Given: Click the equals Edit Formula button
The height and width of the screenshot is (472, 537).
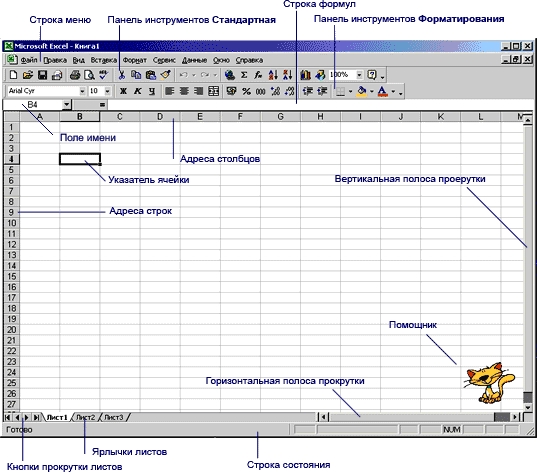Looking at the screenshot, I should click(x=102, y=105).
